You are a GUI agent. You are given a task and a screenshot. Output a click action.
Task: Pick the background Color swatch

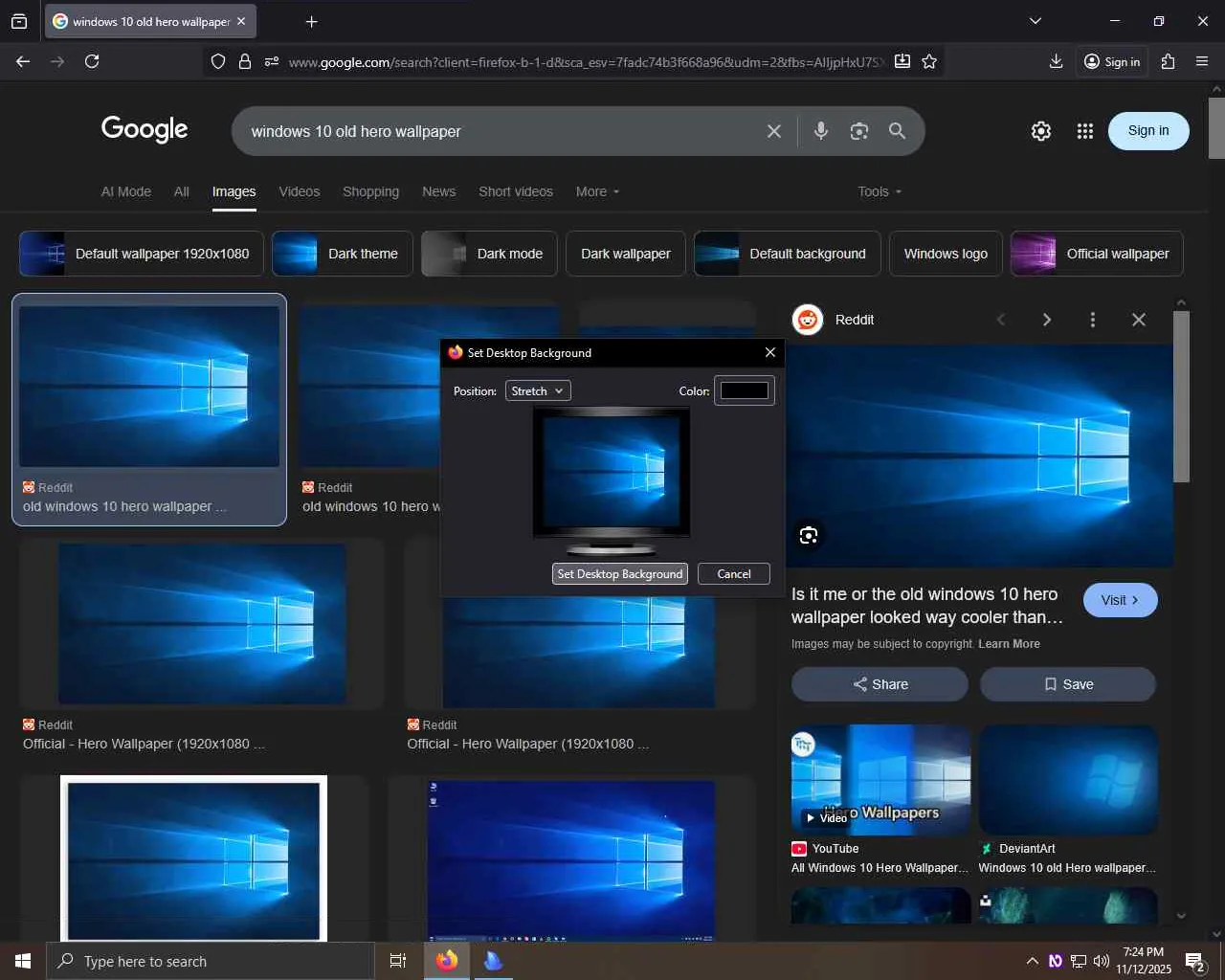745,390
